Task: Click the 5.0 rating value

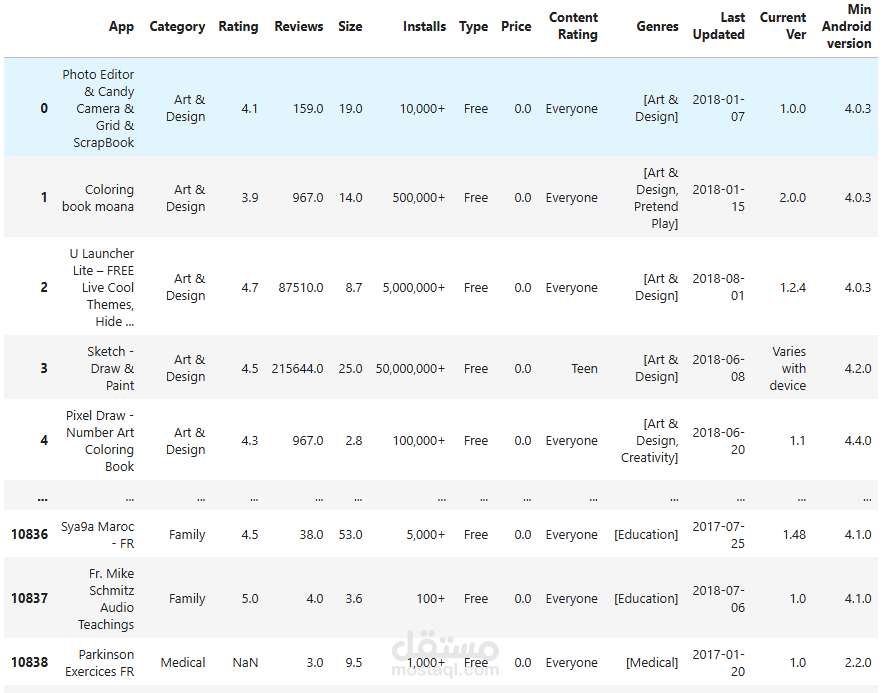Action: click(250, 599)
